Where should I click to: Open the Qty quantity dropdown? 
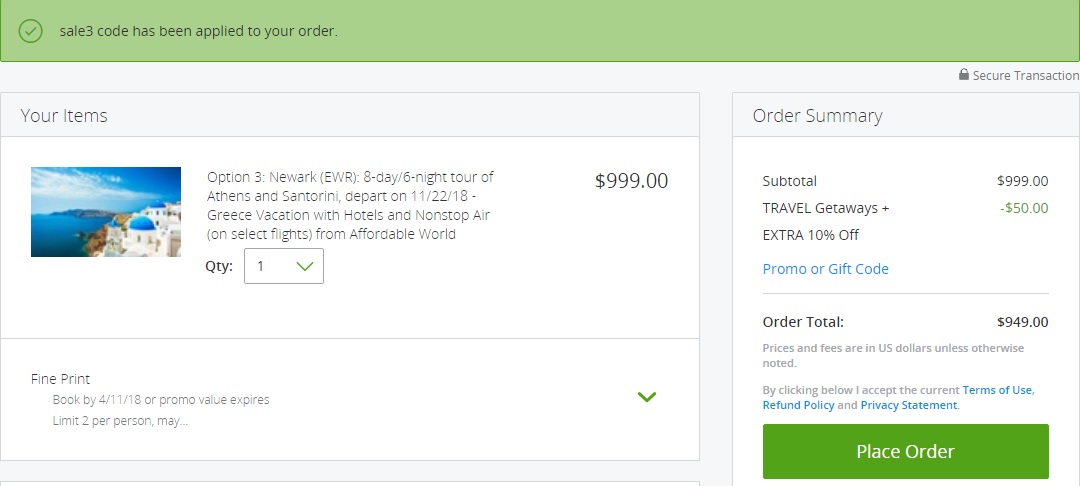[x=284, y=266]
